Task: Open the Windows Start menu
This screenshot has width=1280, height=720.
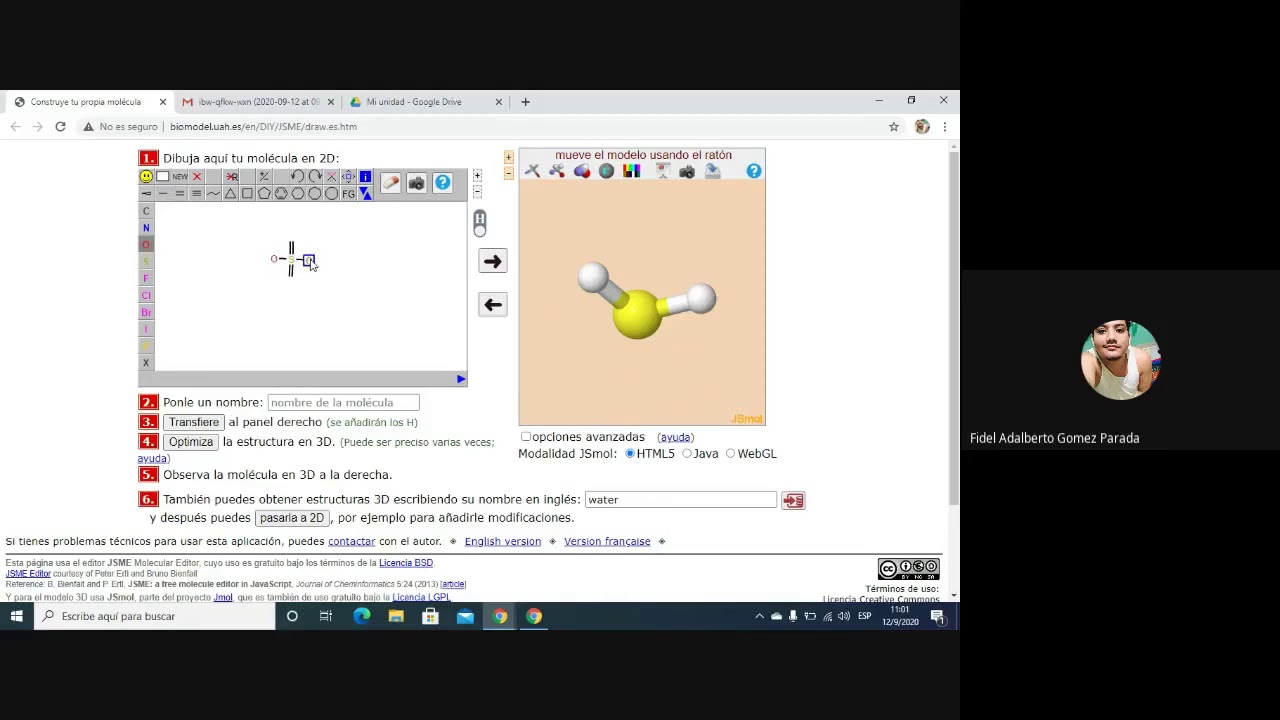Action: pos(16,616)
